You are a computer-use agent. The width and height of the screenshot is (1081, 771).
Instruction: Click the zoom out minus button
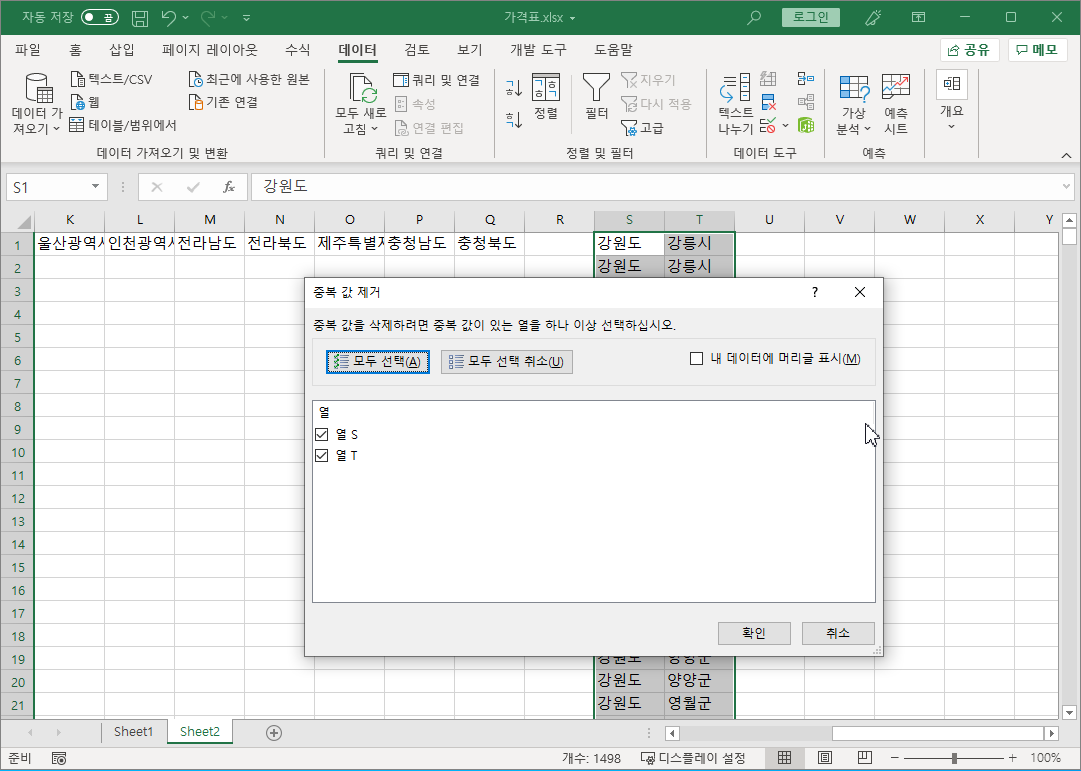pos(894,758)
